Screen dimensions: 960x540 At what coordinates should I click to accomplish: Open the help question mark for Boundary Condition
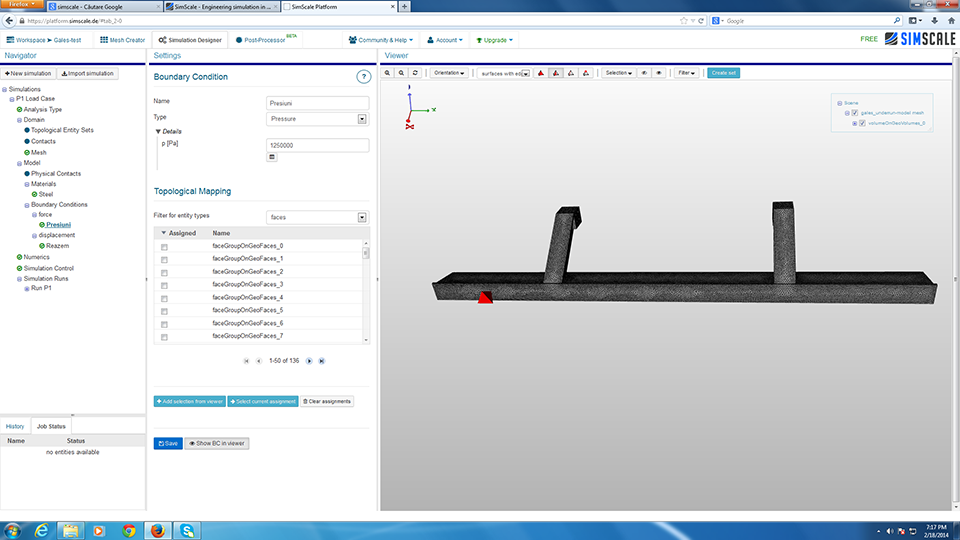[364, 77]
